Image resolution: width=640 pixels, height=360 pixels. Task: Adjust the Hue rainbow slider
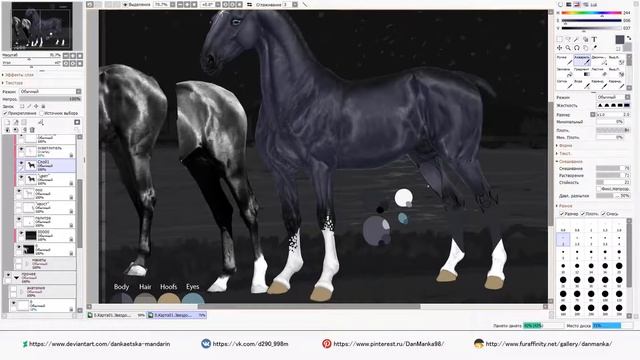tap(591, 13)
